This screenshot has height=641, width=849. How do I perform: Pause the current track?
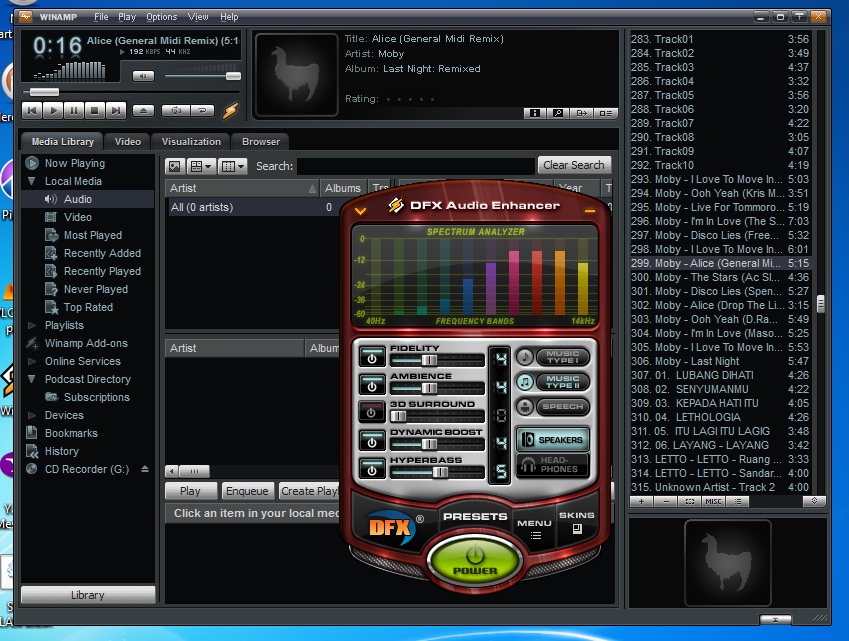pos(74,110)
